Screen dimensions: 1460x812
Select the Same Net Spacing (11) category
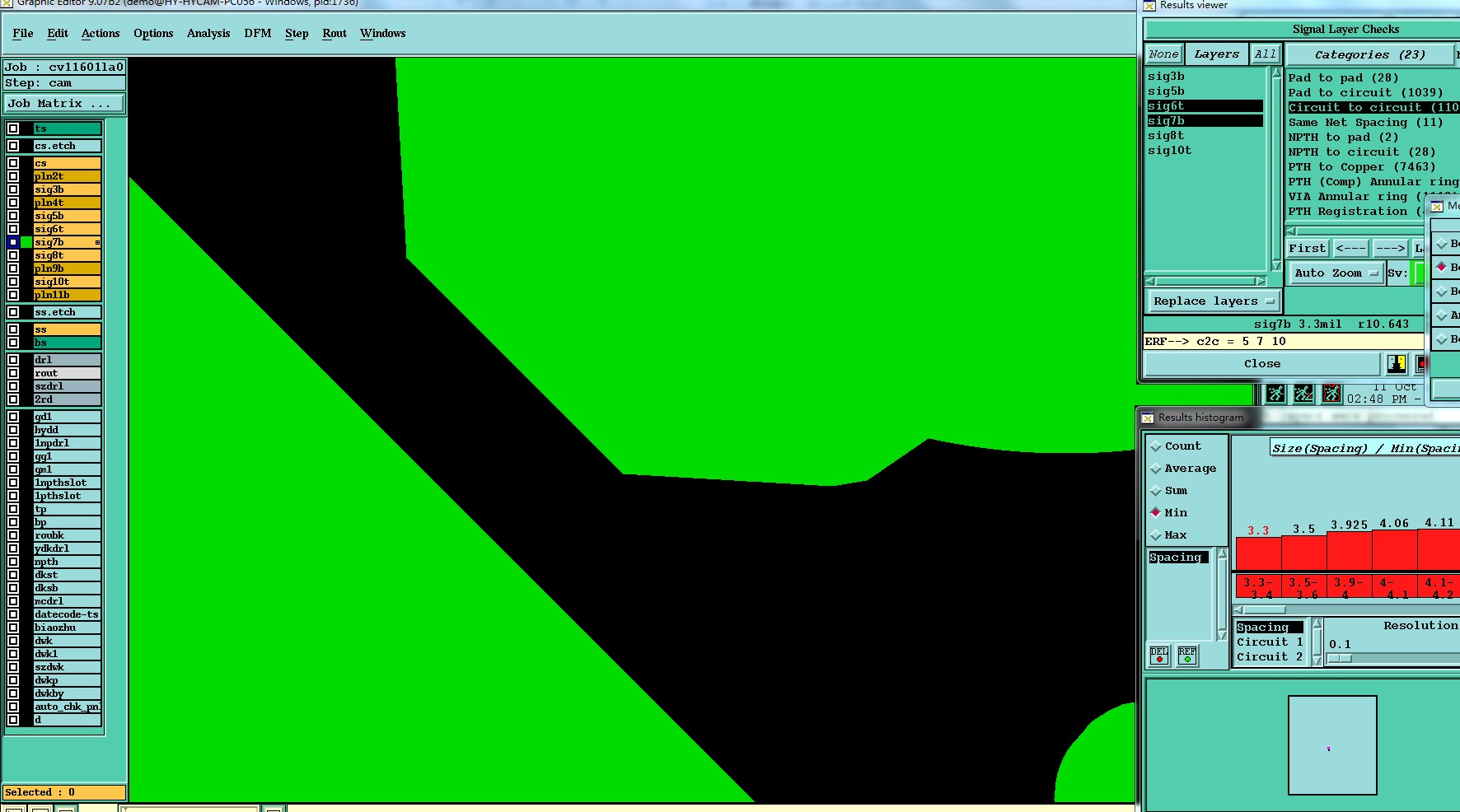point(1365,122)
